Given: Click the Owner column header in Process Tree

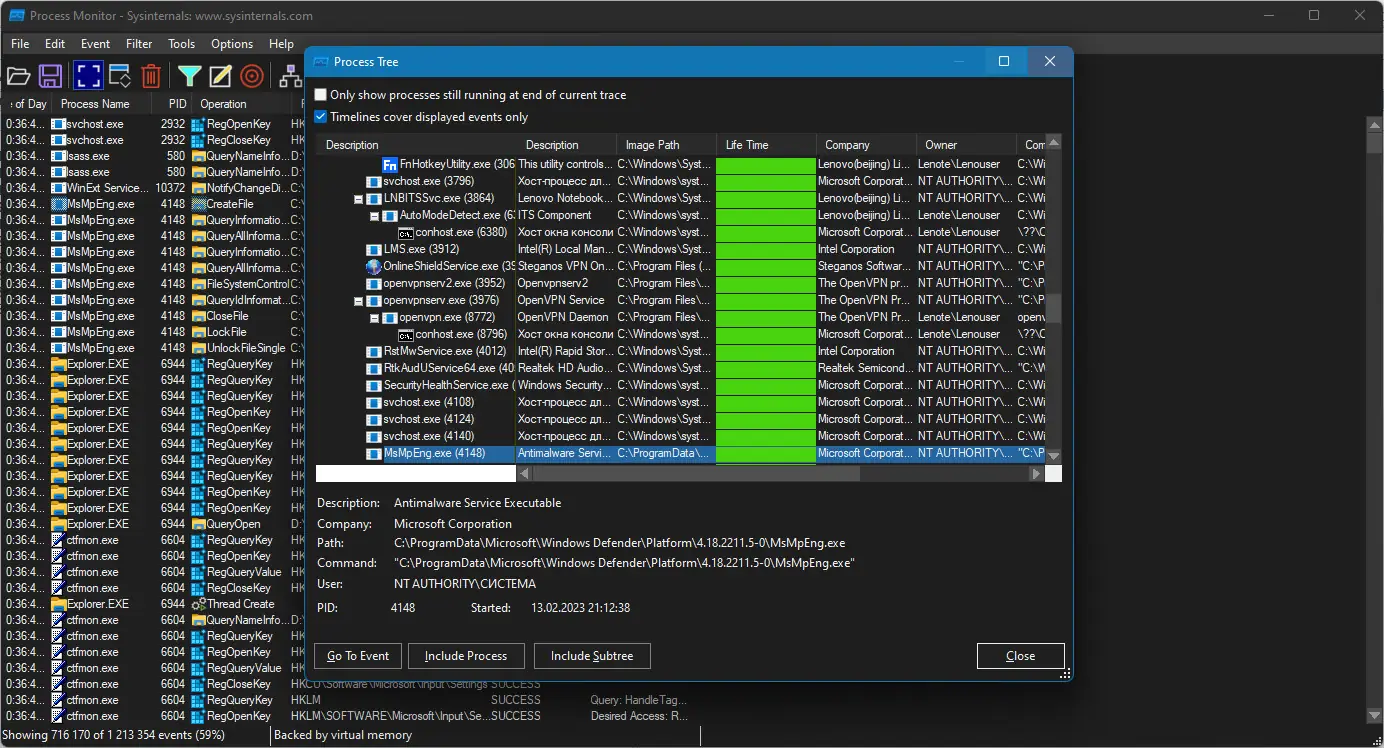Looking at the screenshot, I should 966,145.
